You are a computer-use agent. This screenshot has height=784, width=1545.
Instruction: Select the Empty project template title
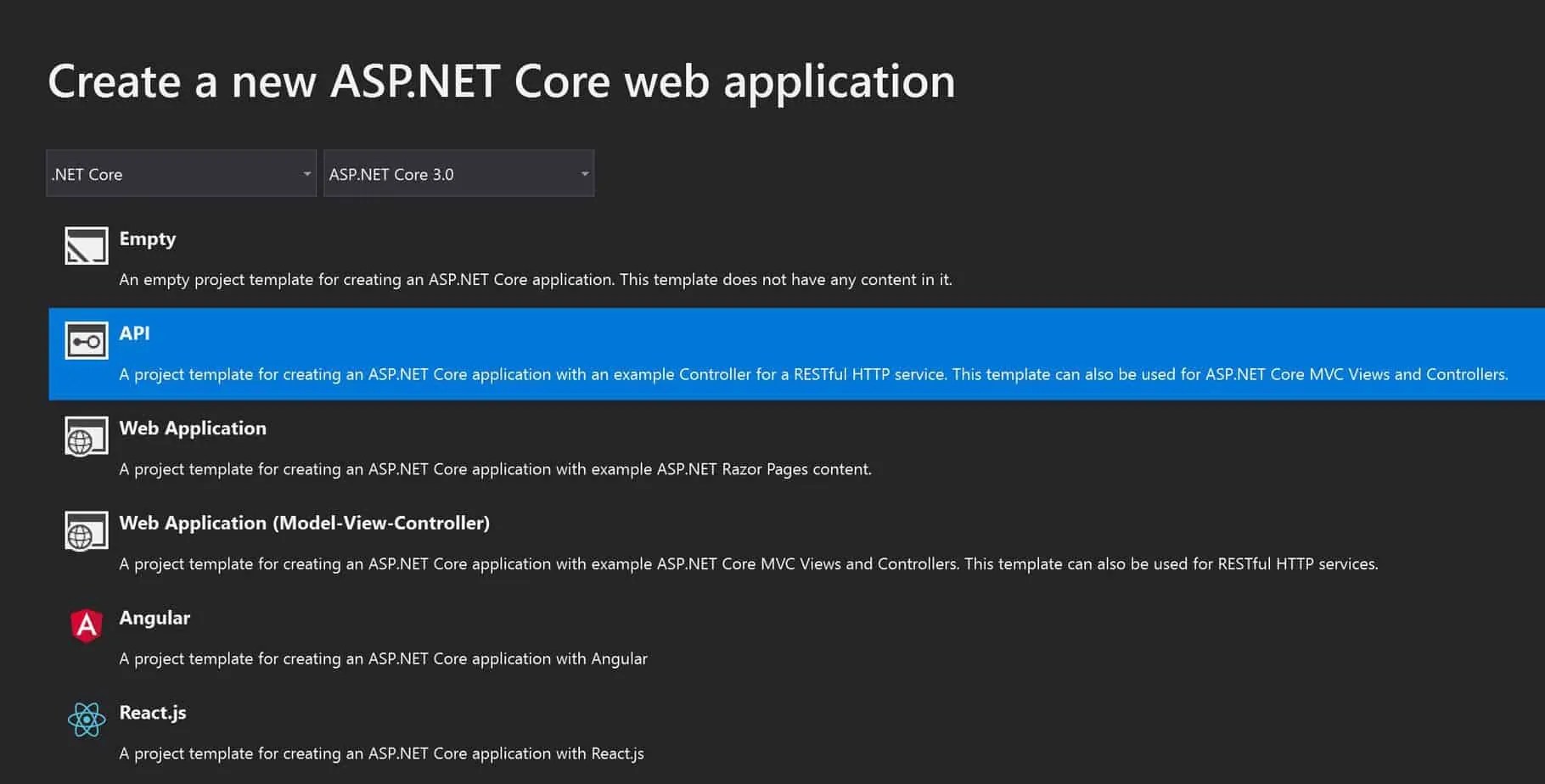click(x=148, y=239)
